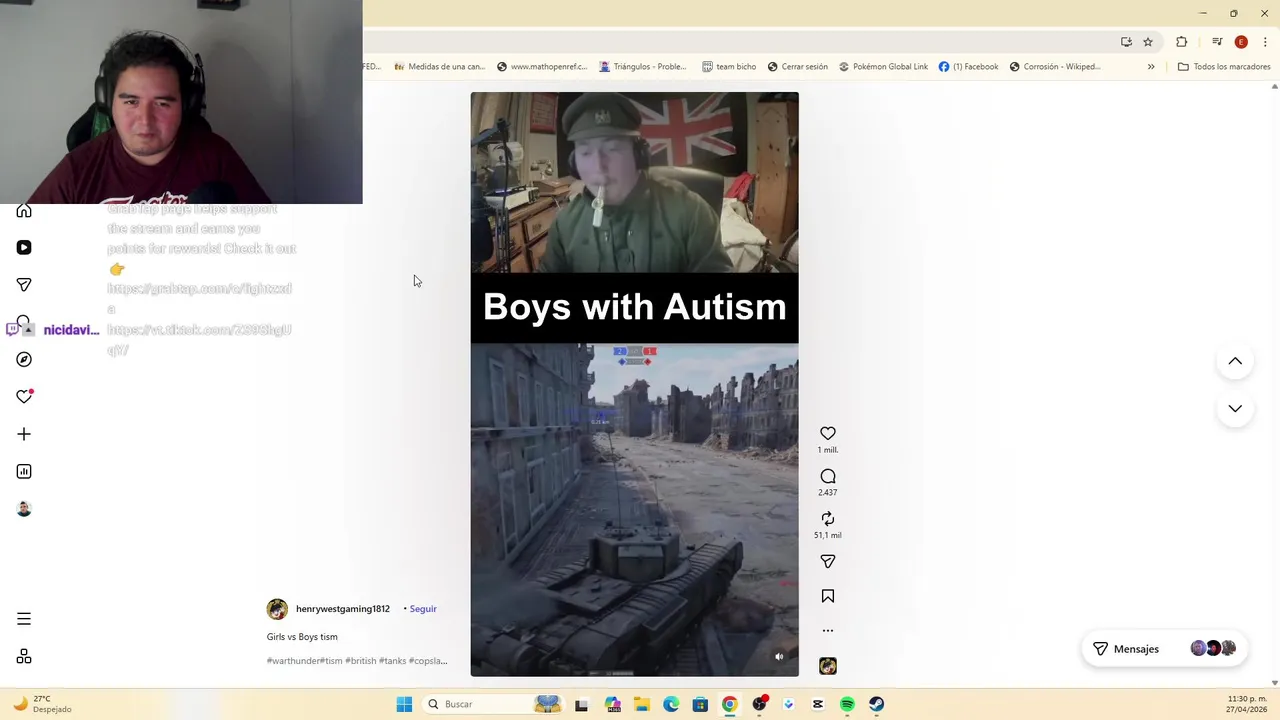
Task: Open Instagram Home from the sidebar
Action: [24, 210]
